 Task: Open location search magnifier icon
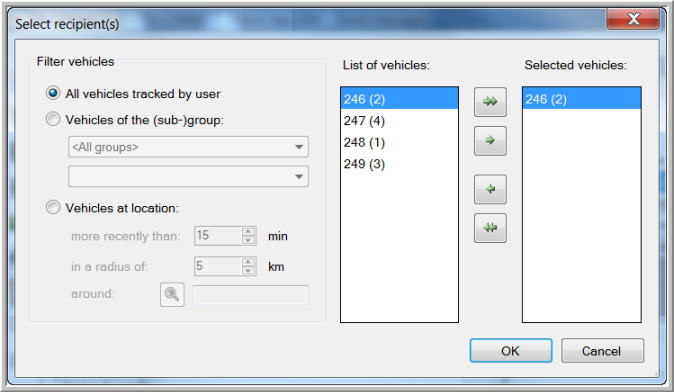click(x=172, y=294)
